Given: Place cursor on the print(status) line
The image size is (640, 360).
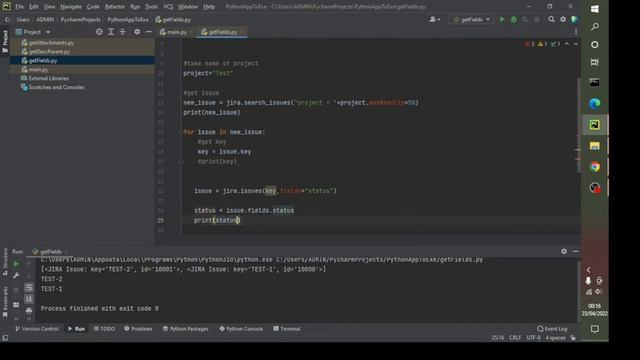Looking at the screenshot, I should pyautogui.click(x=217, y=220).
